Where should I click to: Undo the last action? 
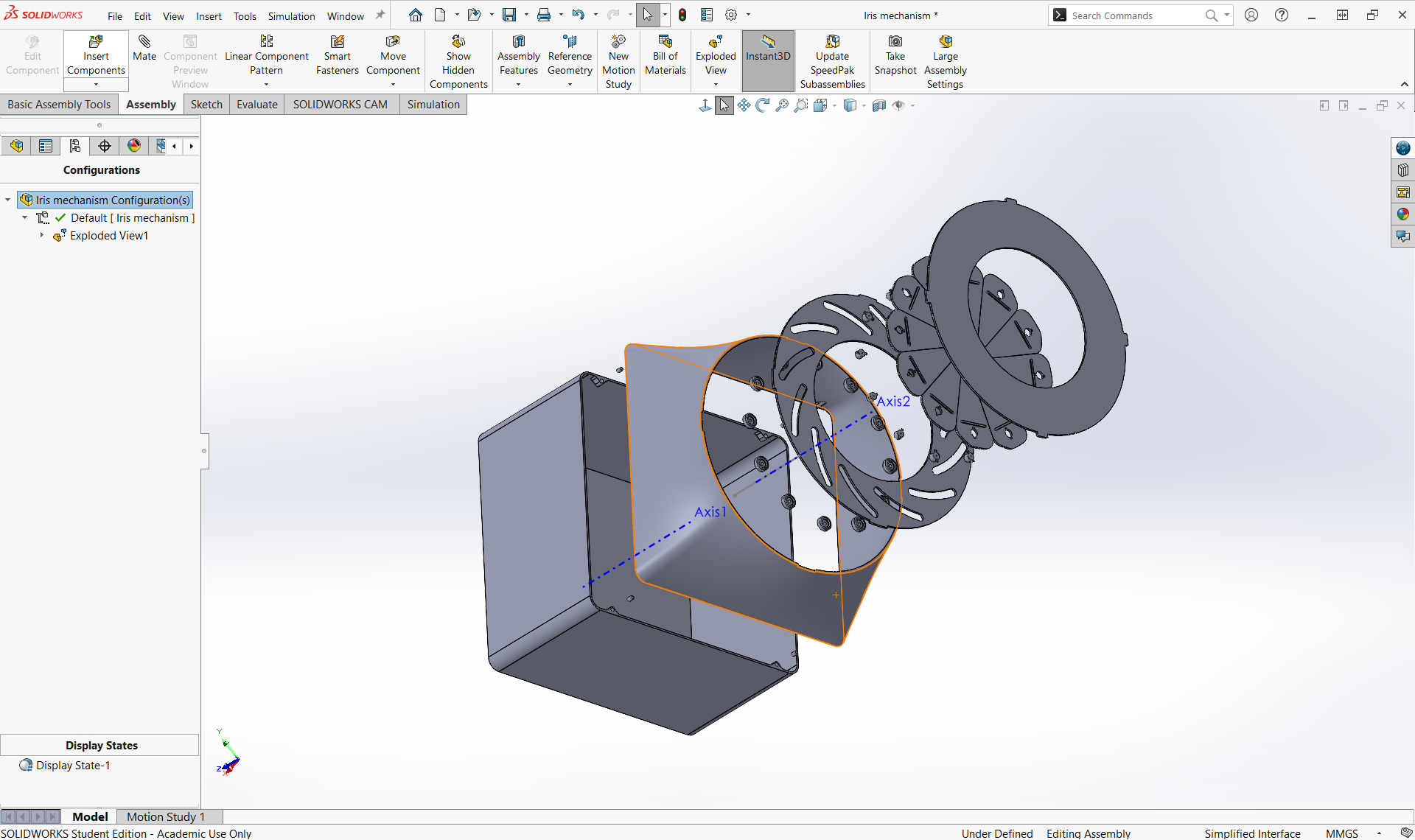tap(579, 15)
